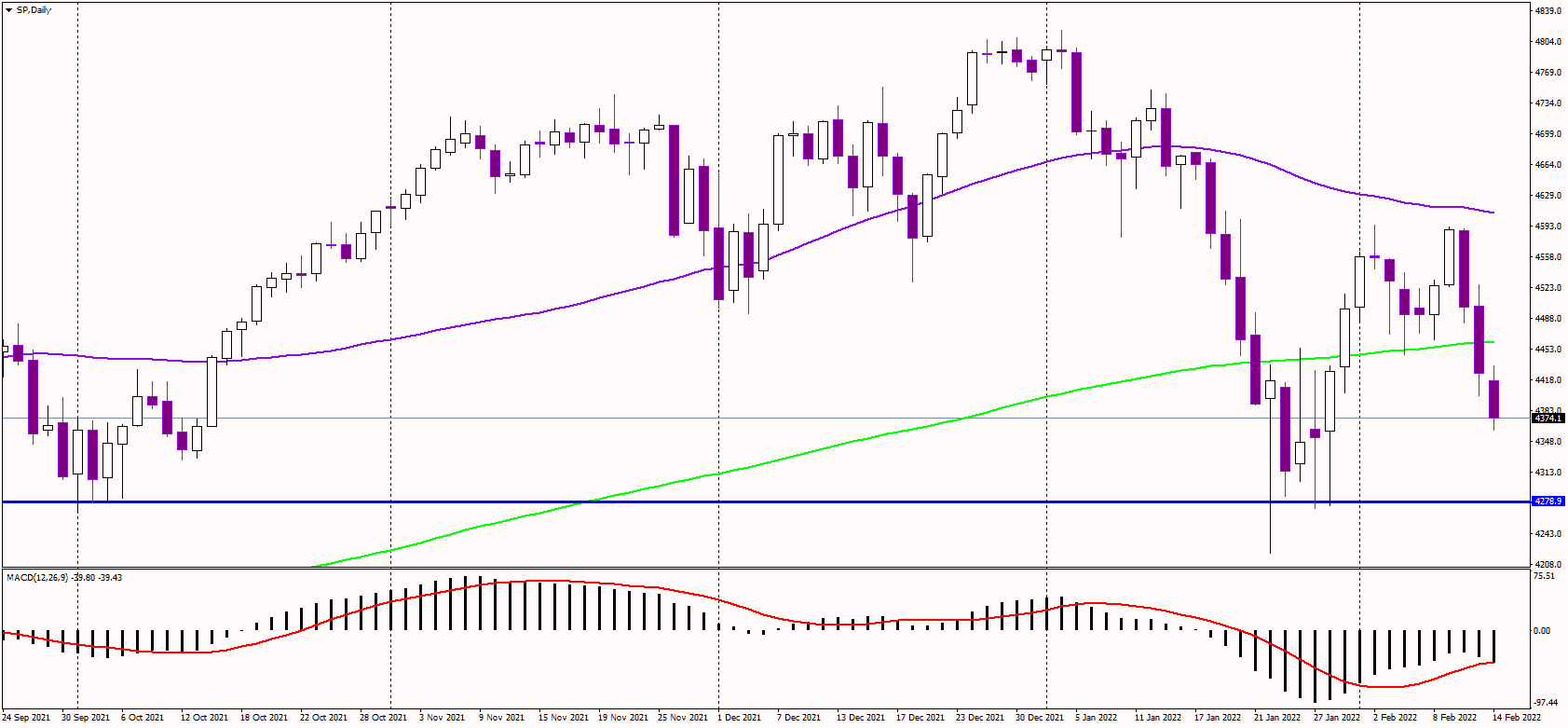Click the 15 Nov 2021 date label
This screenshot has height=728, width=1568.
tap(563, 718)
